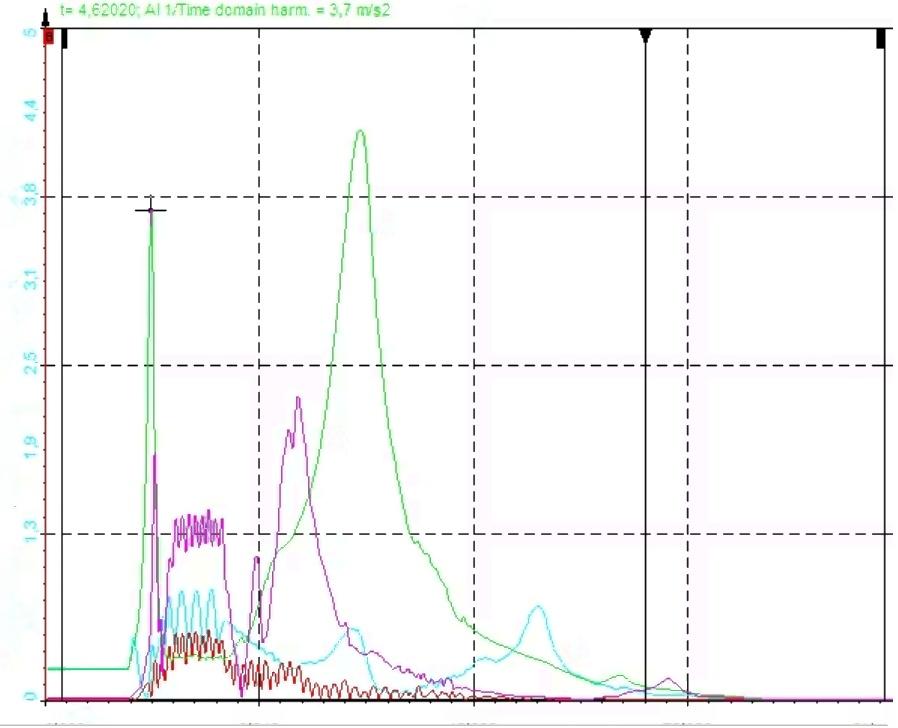Select the right black range marker at the top
898x728 pixels.
[x=881, y=38]
